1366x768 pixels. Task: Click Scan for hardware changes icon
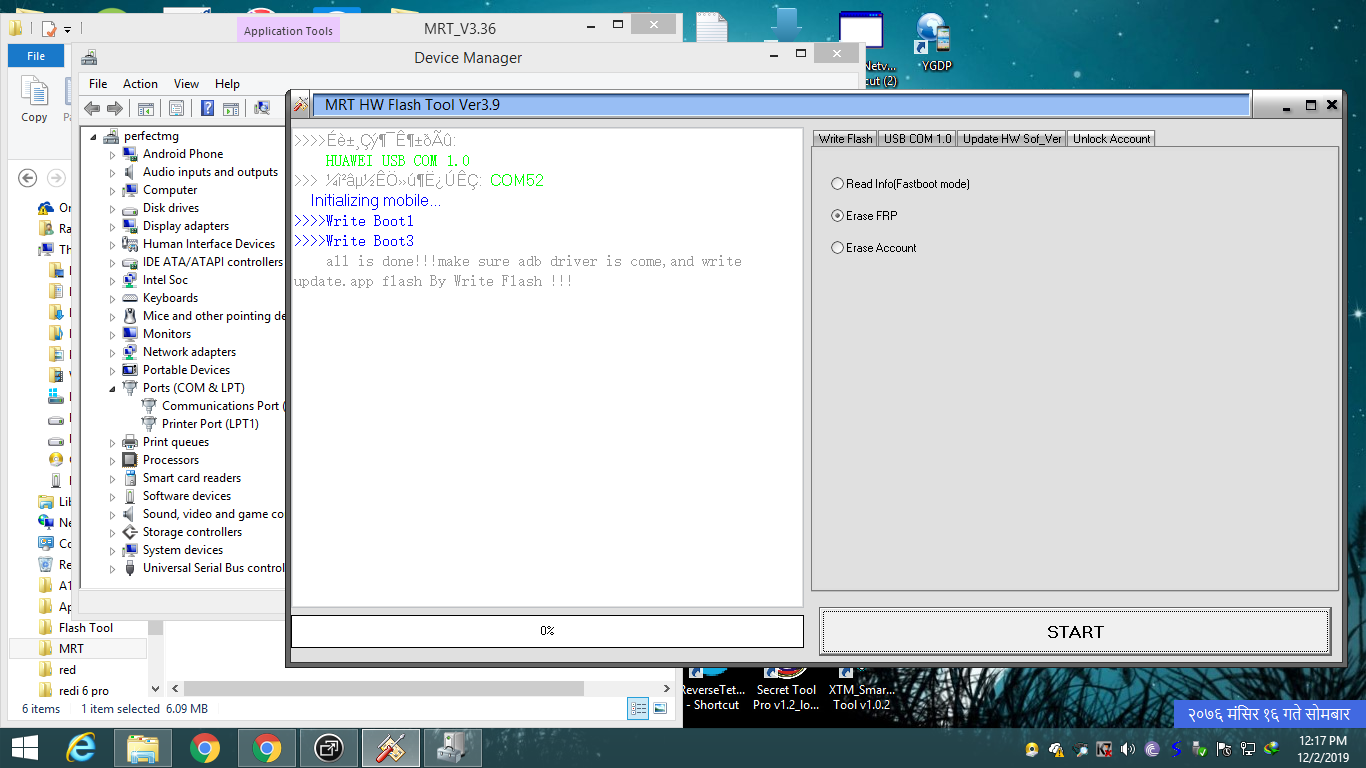tap(262, 108)
